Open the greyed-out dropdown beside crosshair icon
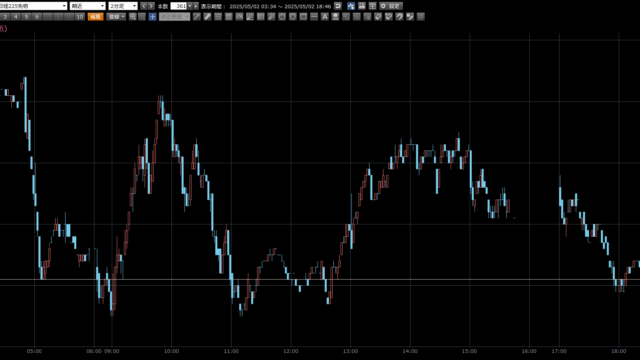This screenshot has height=360, width=640. [x=174, y=17]
